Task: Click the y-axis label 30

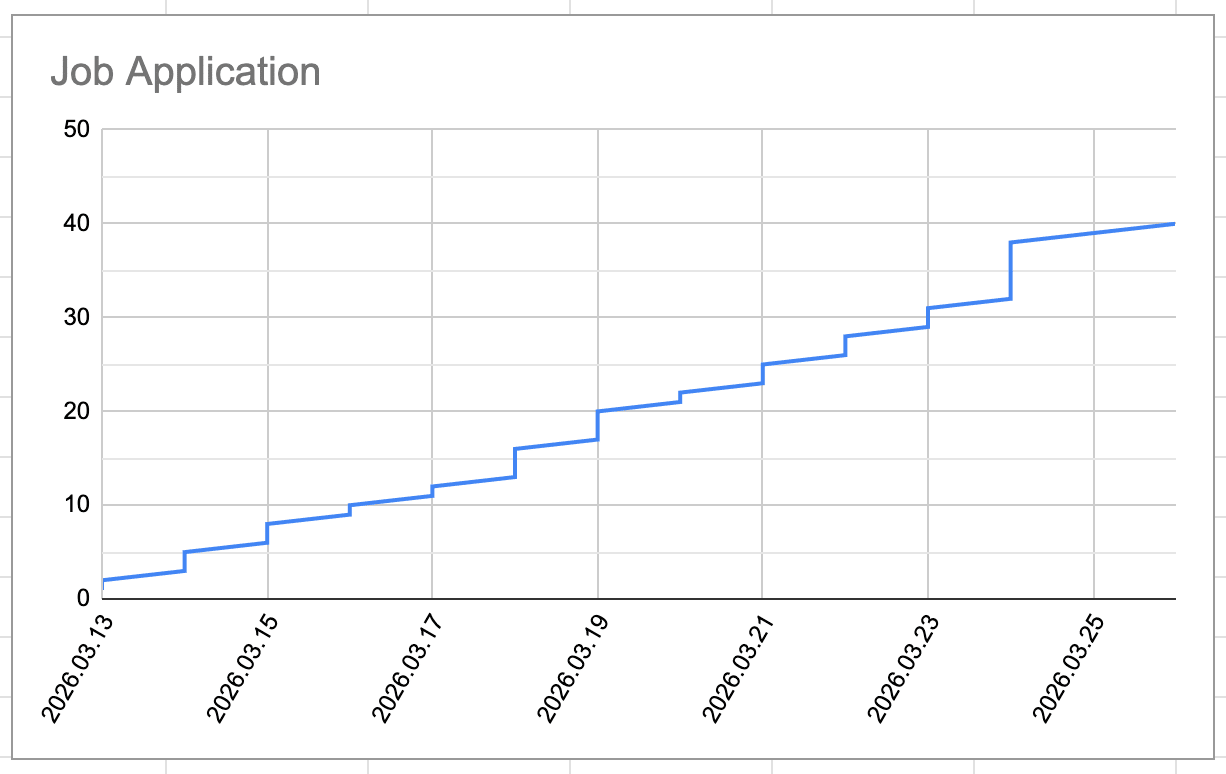Action: click(x=76, y=317)
